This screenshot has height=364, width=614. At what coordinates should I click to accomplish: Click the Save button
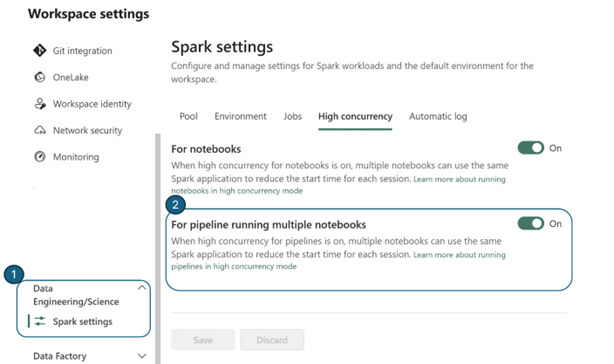(203, 340)
